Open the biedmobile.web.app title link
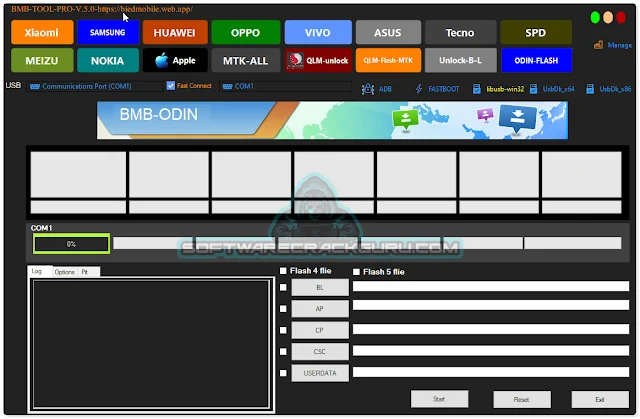This screenshot has height=419, width=640. (x=145, y=9)
